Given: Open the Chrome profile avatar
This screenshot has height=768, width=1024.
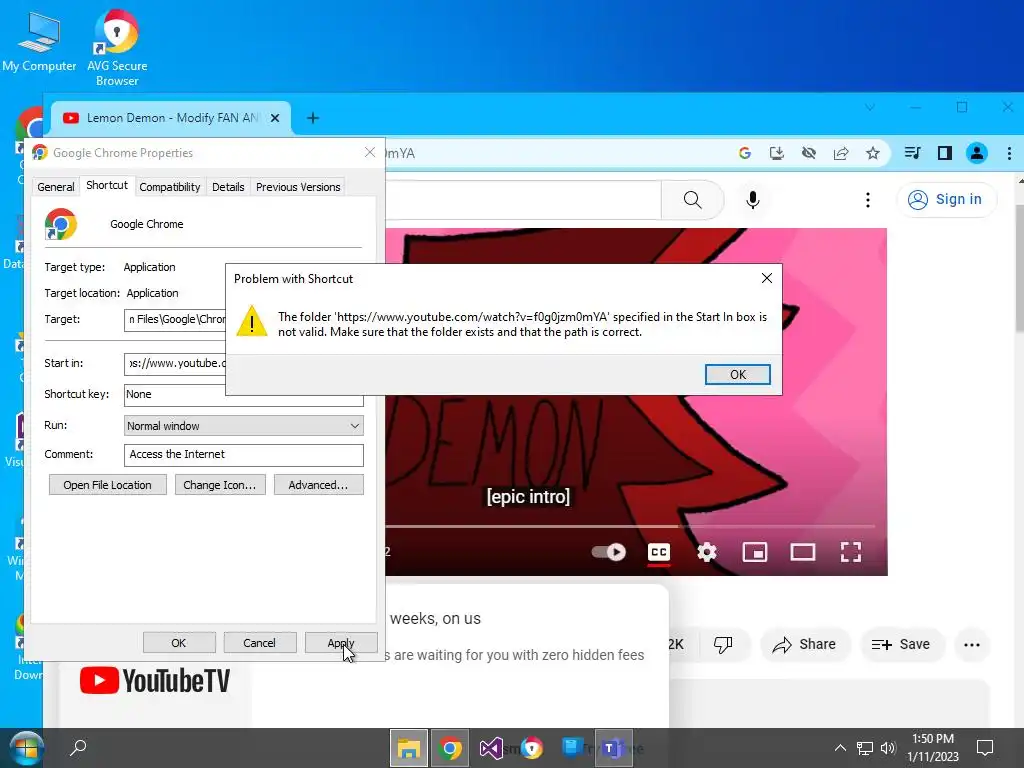Looking at the screenshot, I should (977, 153).
